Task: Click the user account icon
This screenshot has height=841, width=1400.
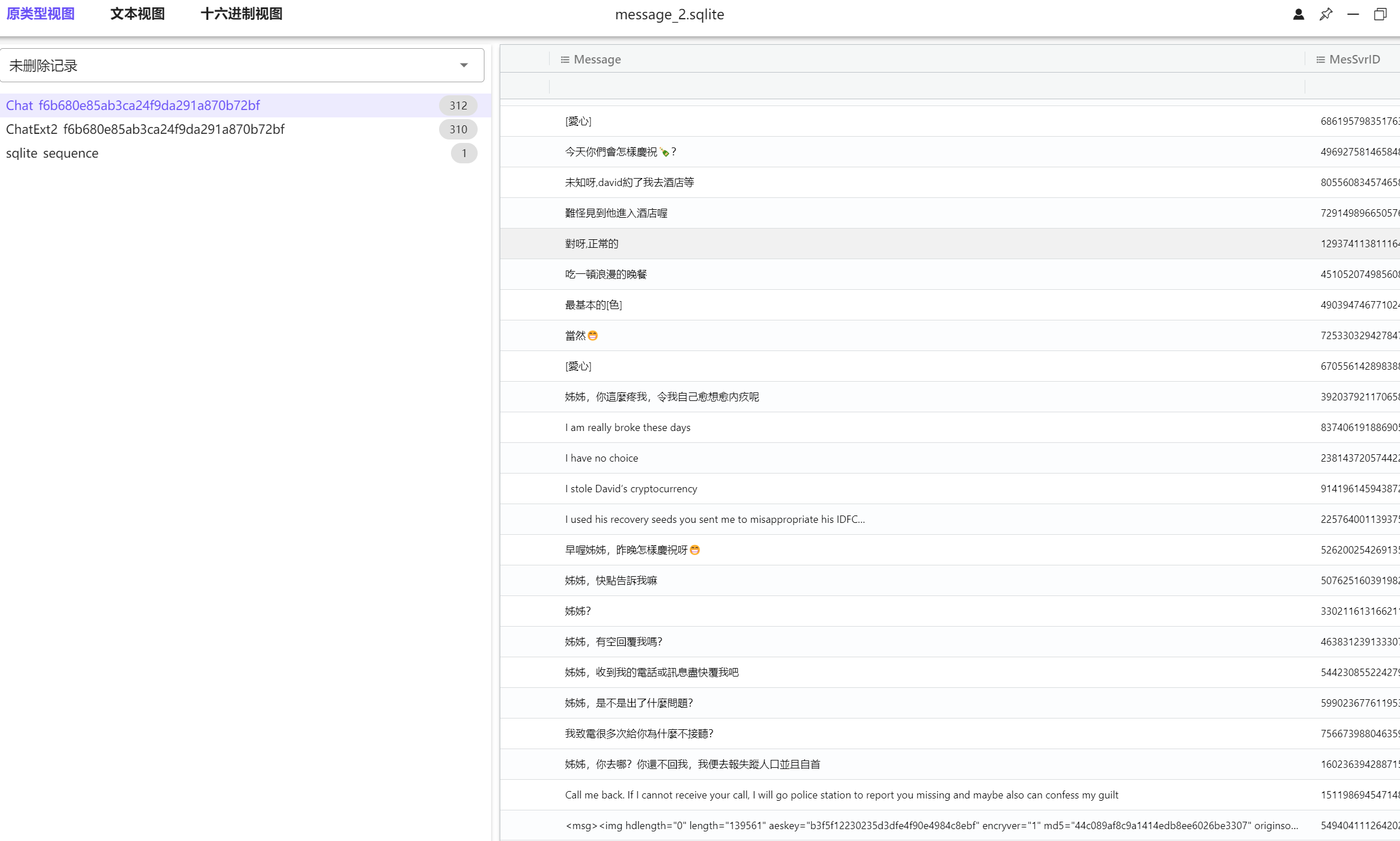Action: click(1298, 14)
